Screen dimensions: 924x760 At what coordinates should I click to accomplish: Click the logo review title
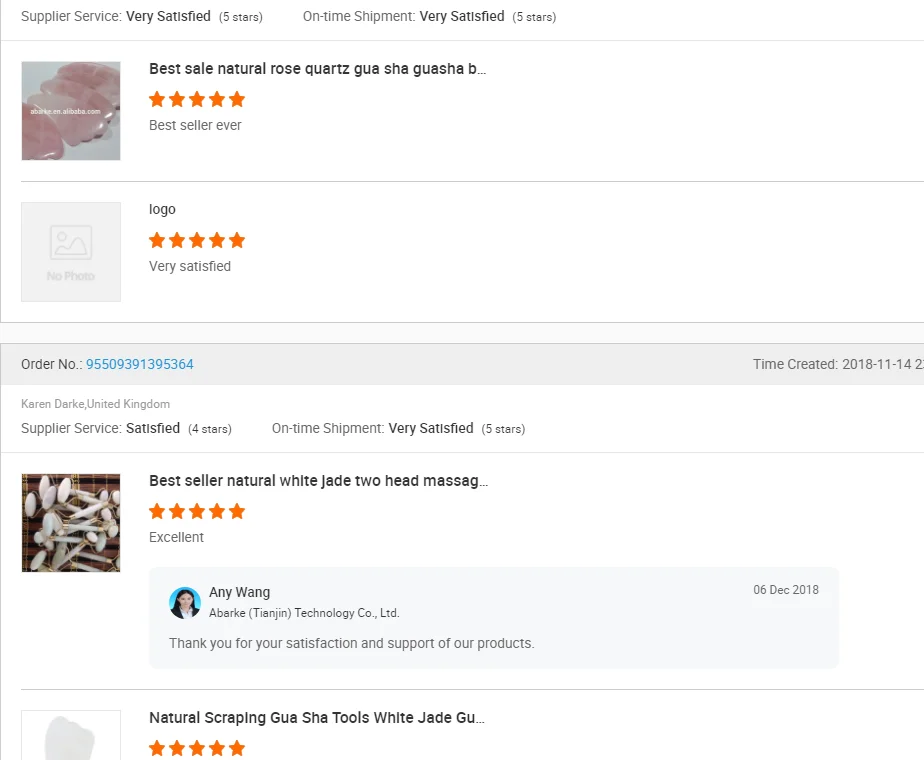(162, 210)
